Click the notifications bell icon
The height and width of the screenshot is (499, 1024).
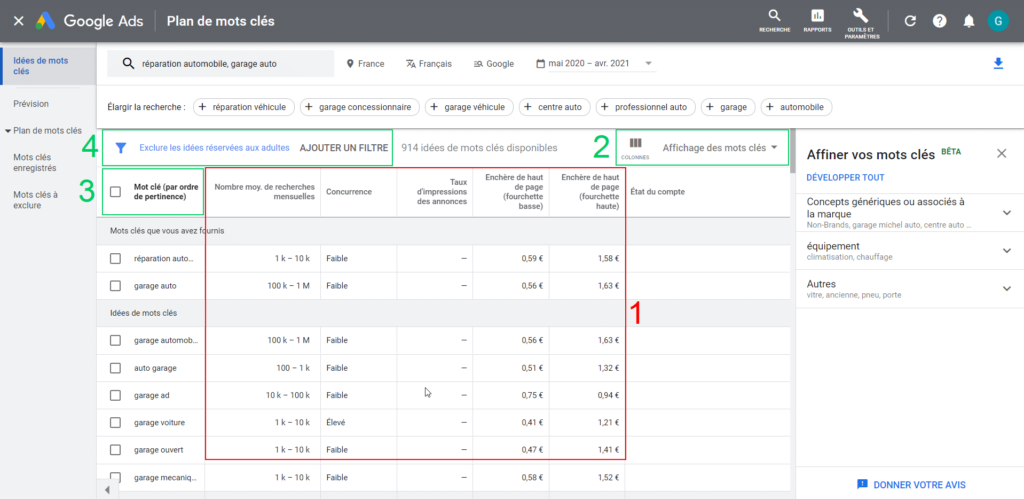pyautogui.click(x=968, y=21)
